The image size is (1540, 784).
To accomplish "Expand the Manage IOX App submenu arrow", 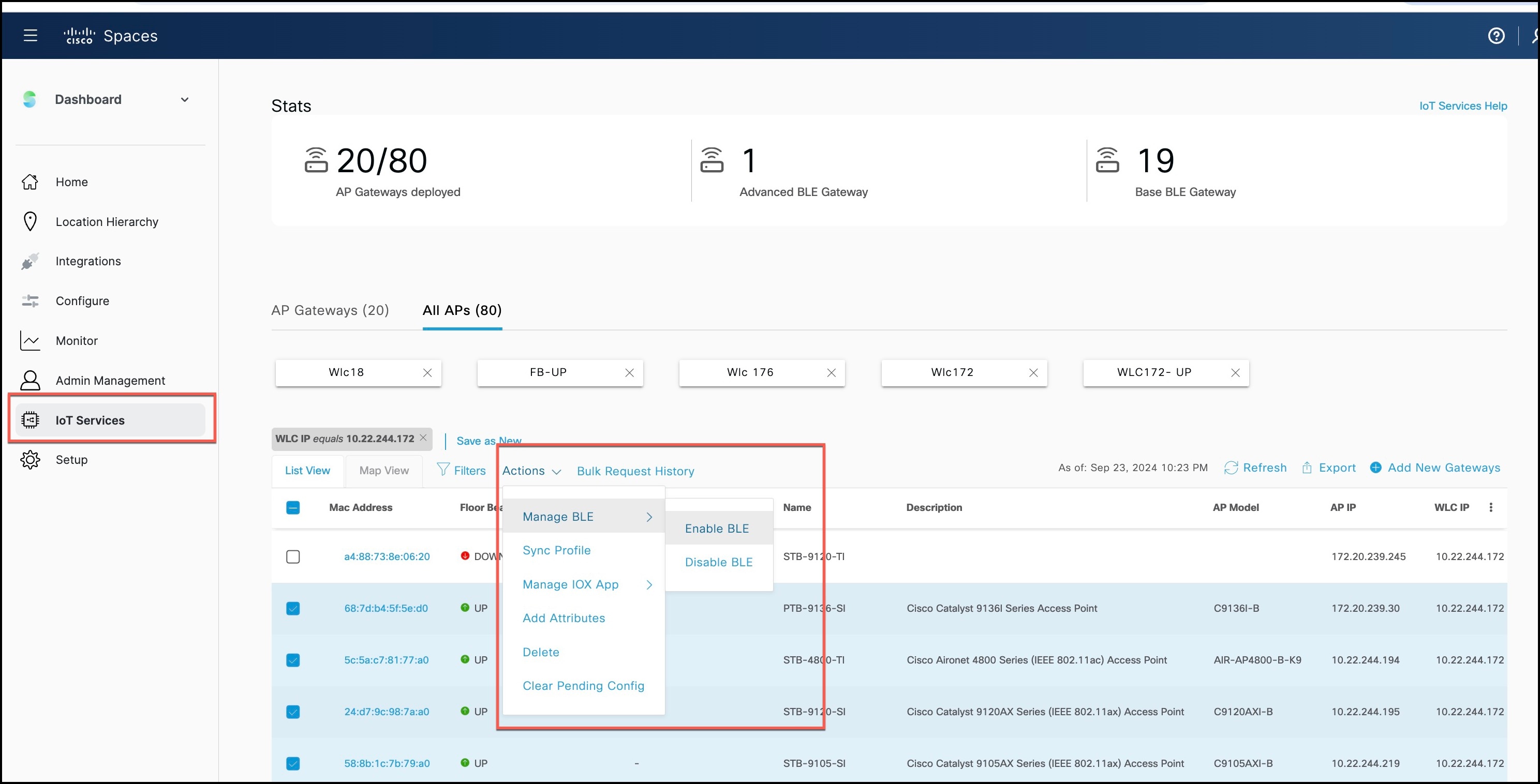I will point(649,584).
